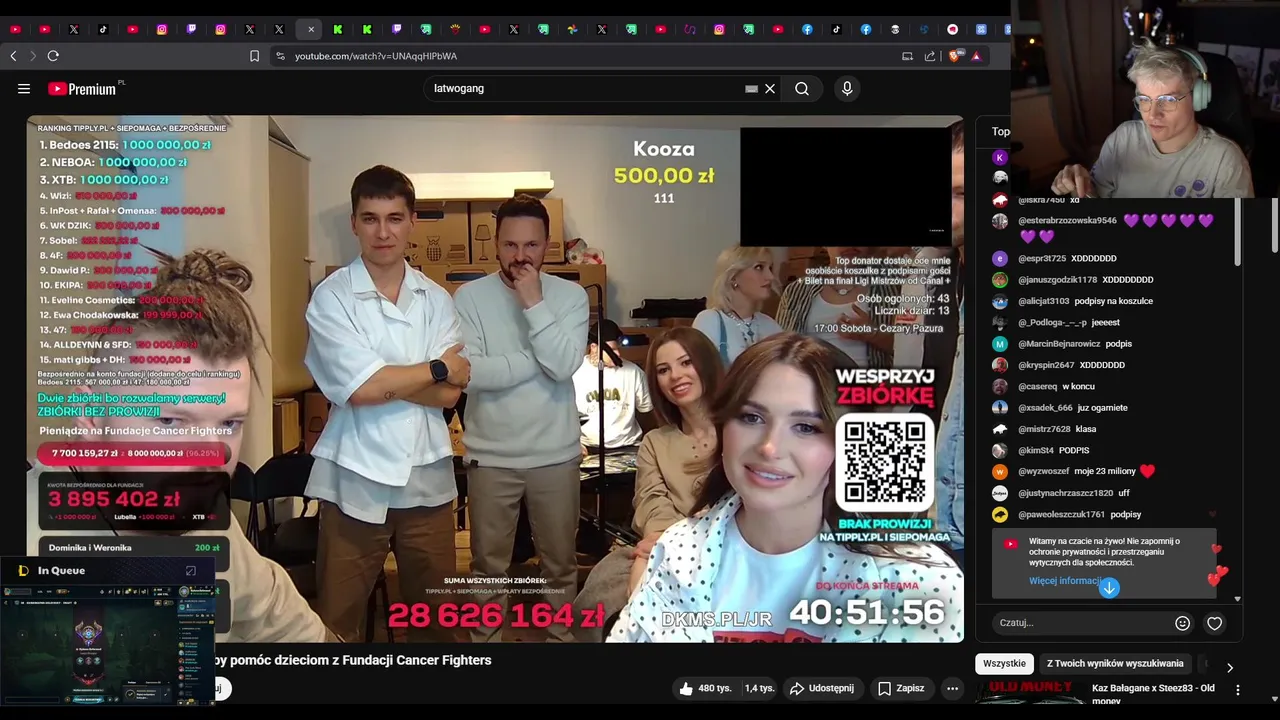
Task: Select chat user @alicjat3103
Action: coord(1043,301)
